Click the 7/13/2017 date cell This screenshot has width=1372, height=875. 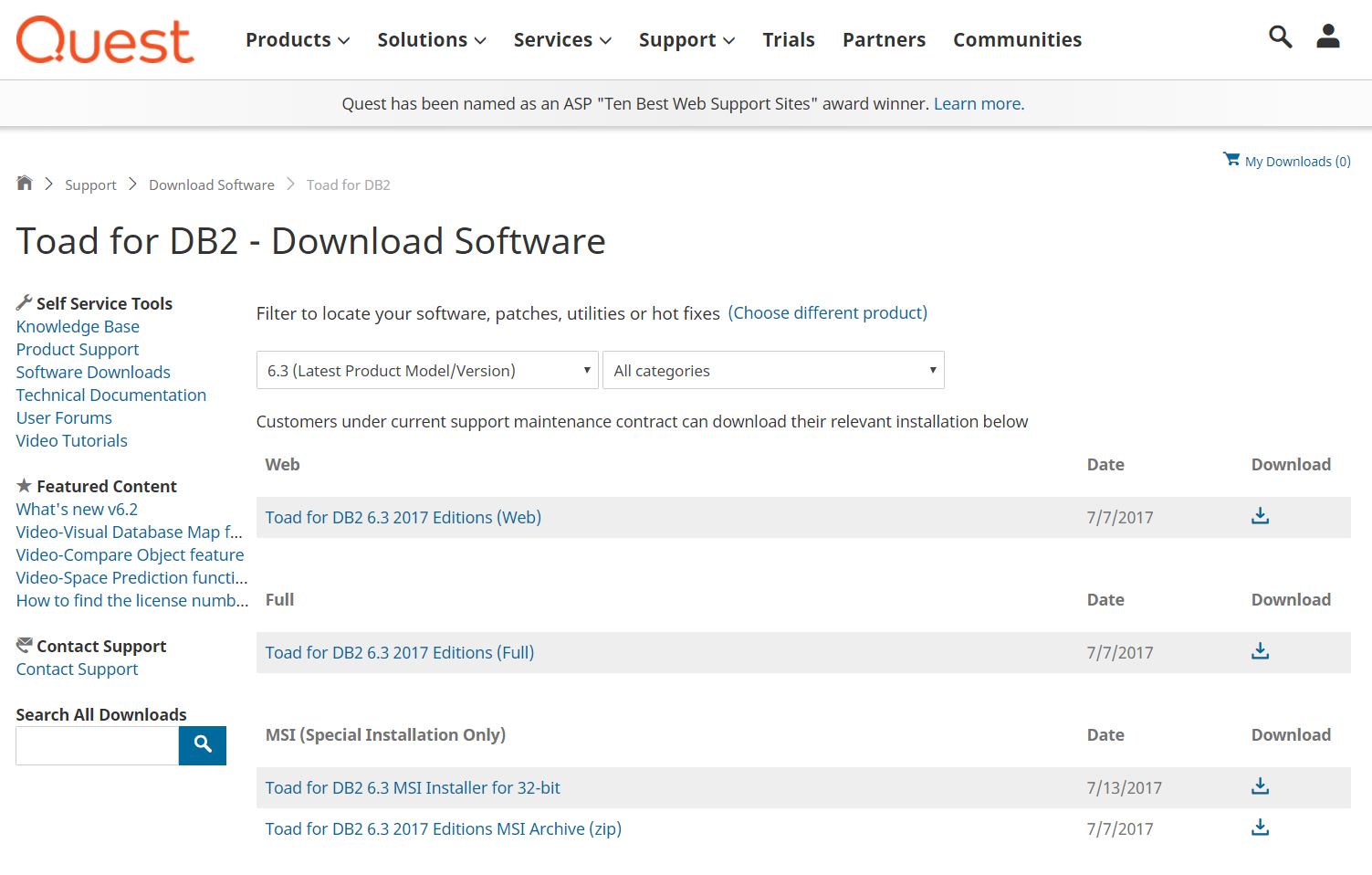[1124, 788]
